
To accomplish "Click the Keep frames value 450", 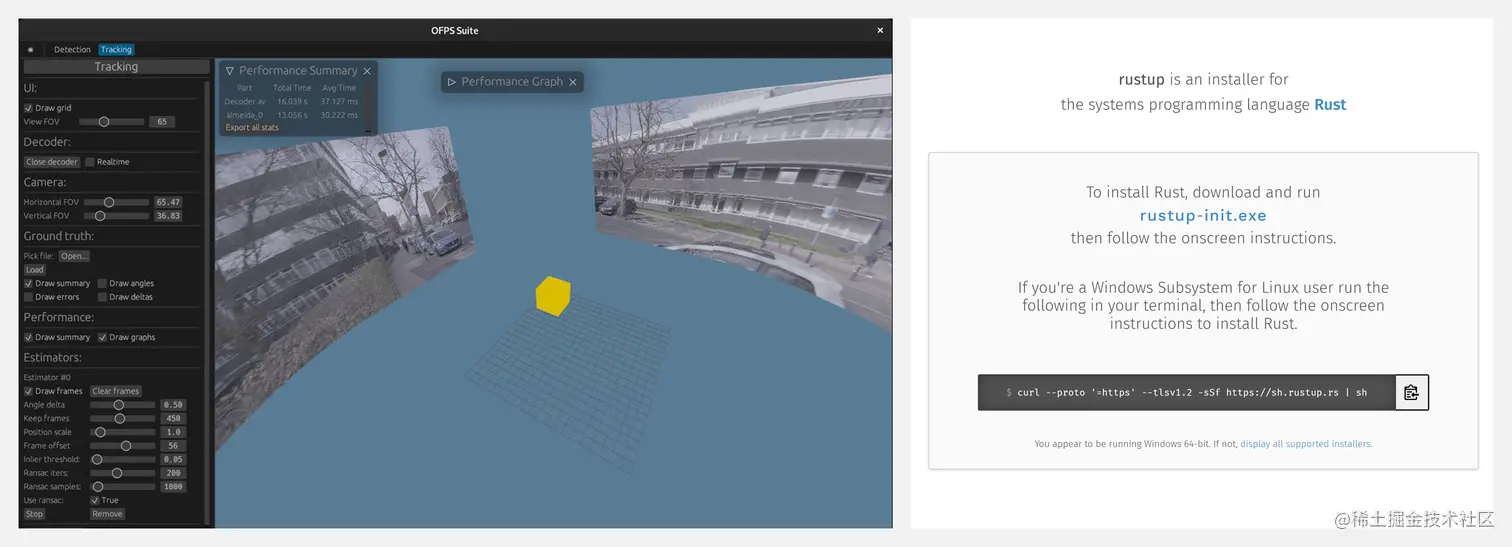I will (173, 419).
